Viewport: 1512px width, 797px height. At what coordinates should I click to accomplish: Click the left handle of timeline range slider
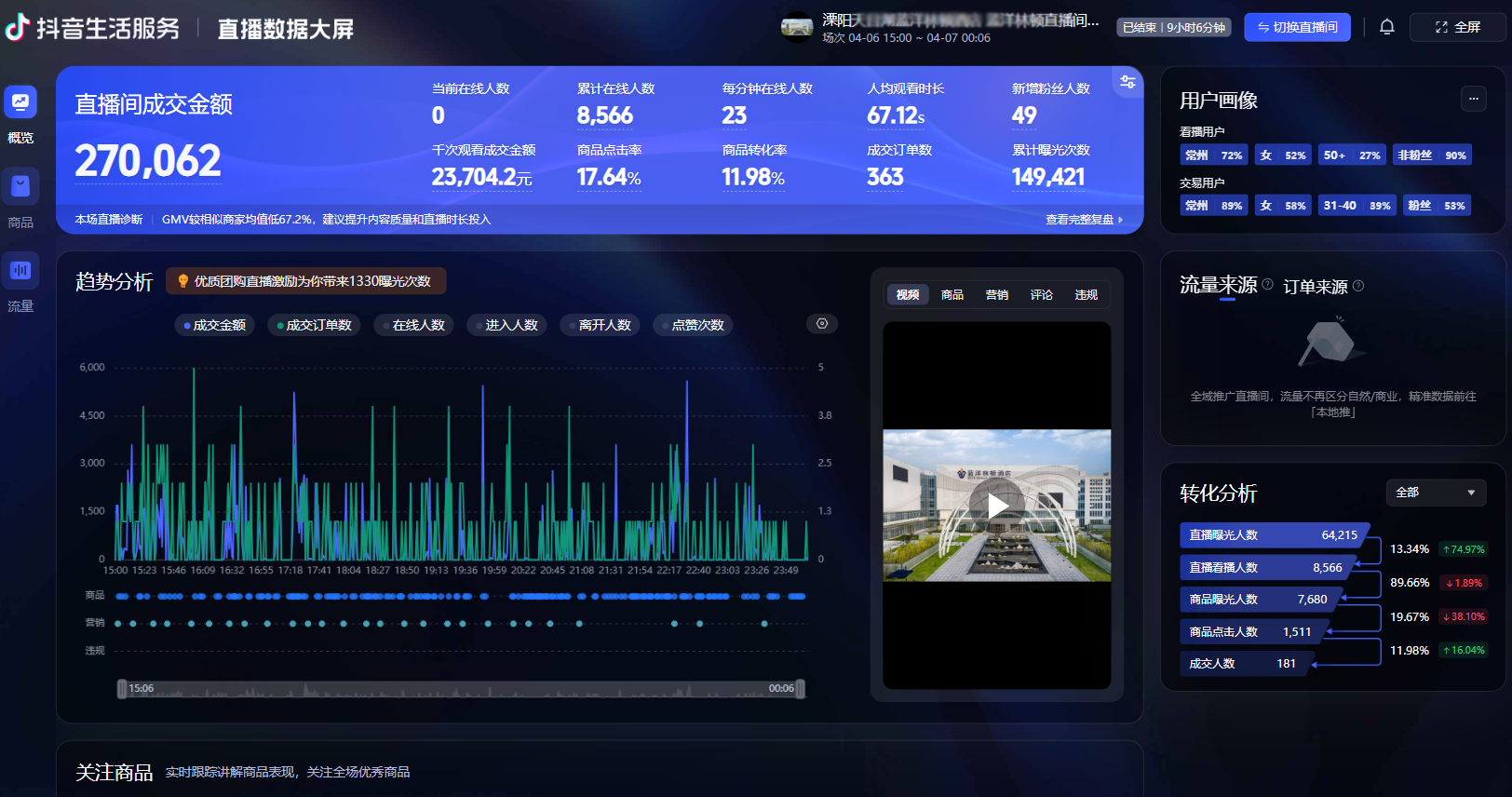pos(122,689)
